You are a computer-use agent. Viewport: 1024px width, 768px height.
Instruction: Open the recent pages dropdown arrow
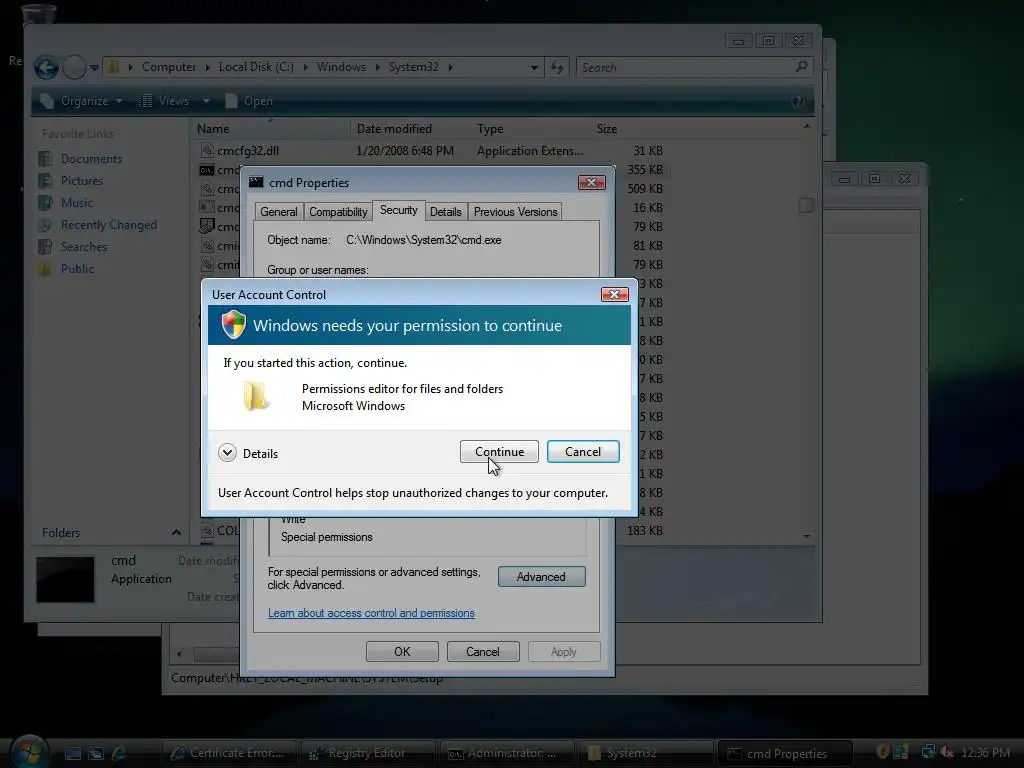[94, 67]
